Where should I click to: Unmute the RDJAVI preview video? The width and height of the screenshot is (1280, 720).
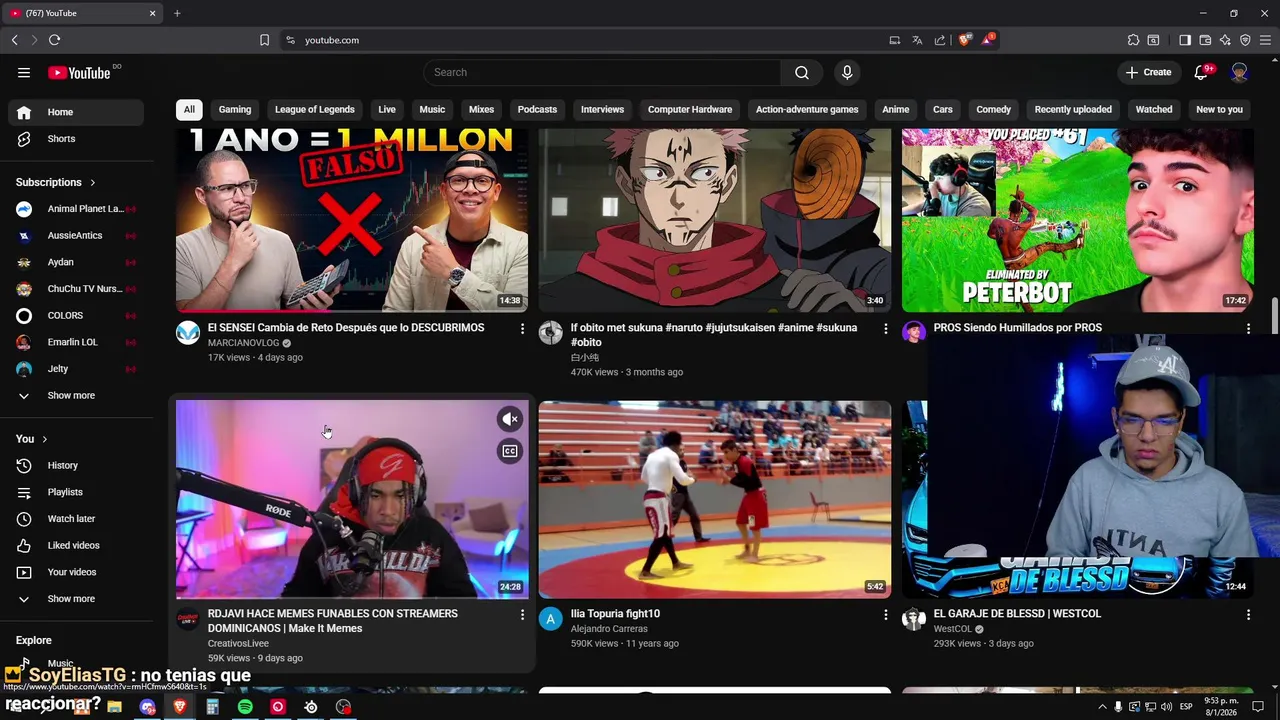510,419
